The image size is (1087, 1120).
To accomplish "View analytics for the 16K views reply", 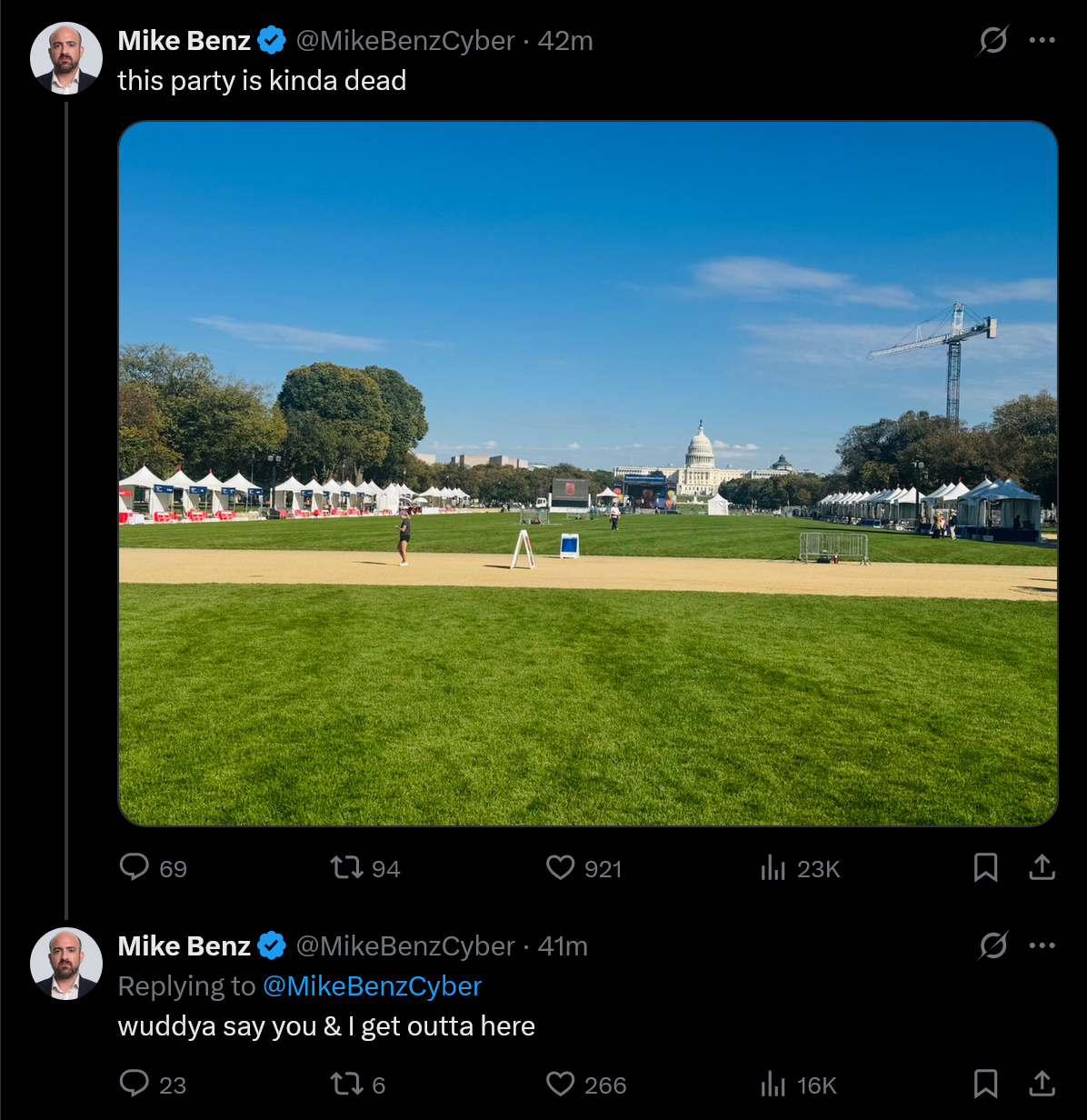I will (773, 1084).
